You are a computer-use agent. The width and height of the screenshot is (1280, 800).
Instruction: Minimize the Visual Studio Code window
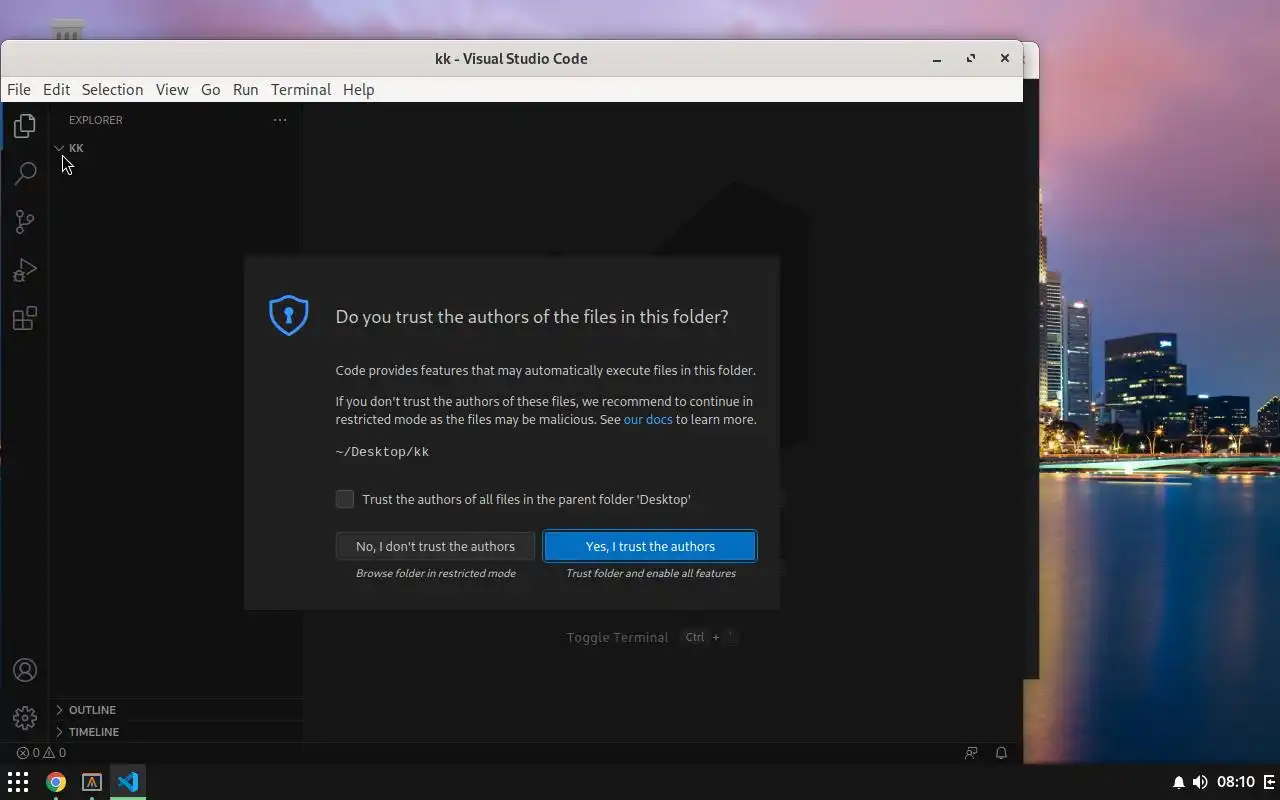tap(937, 58)
